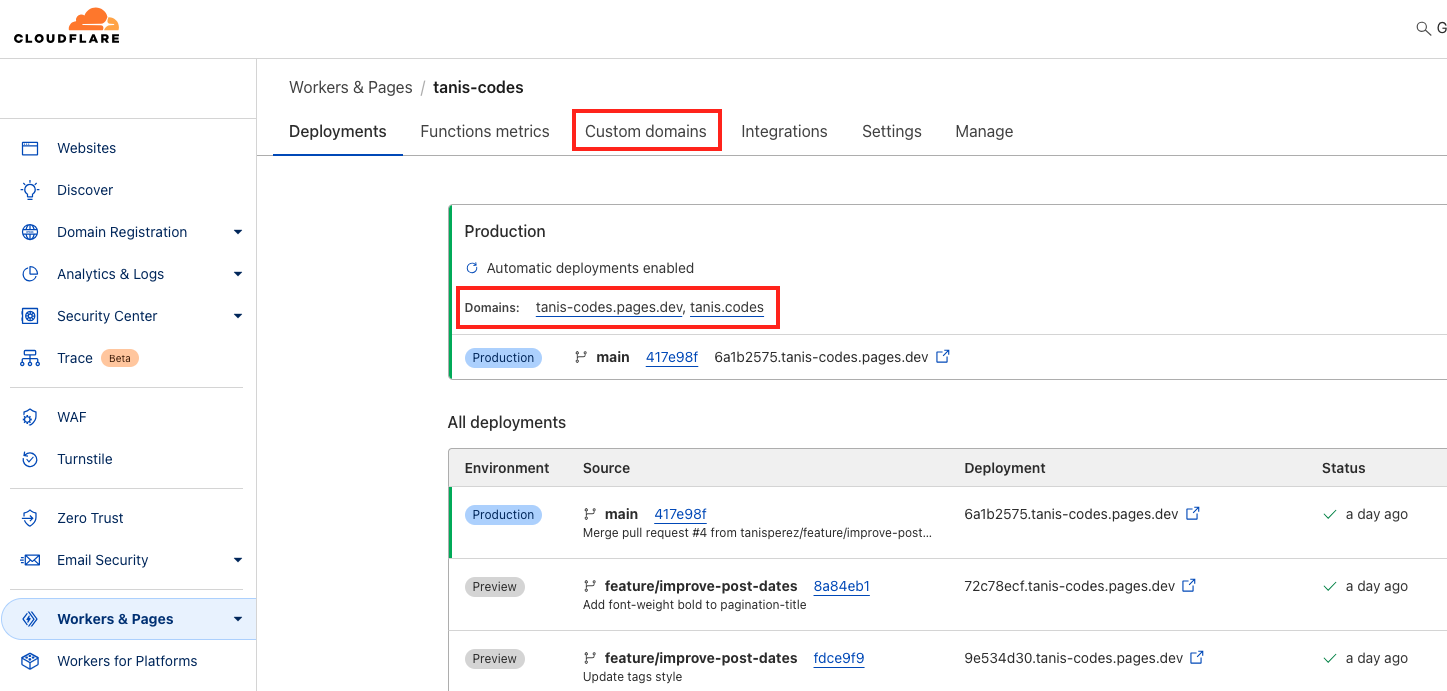Open the Settings tab
This screenshot has width=1447, height=691.
click(x=891, y=131)
